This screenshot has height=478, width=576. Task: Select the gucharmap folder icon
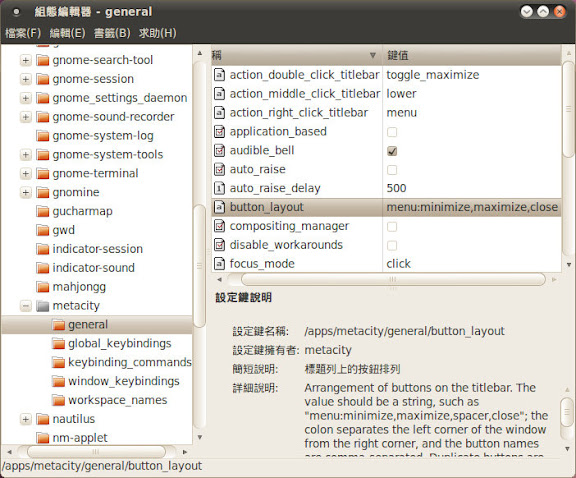click(x=43, y=211)
